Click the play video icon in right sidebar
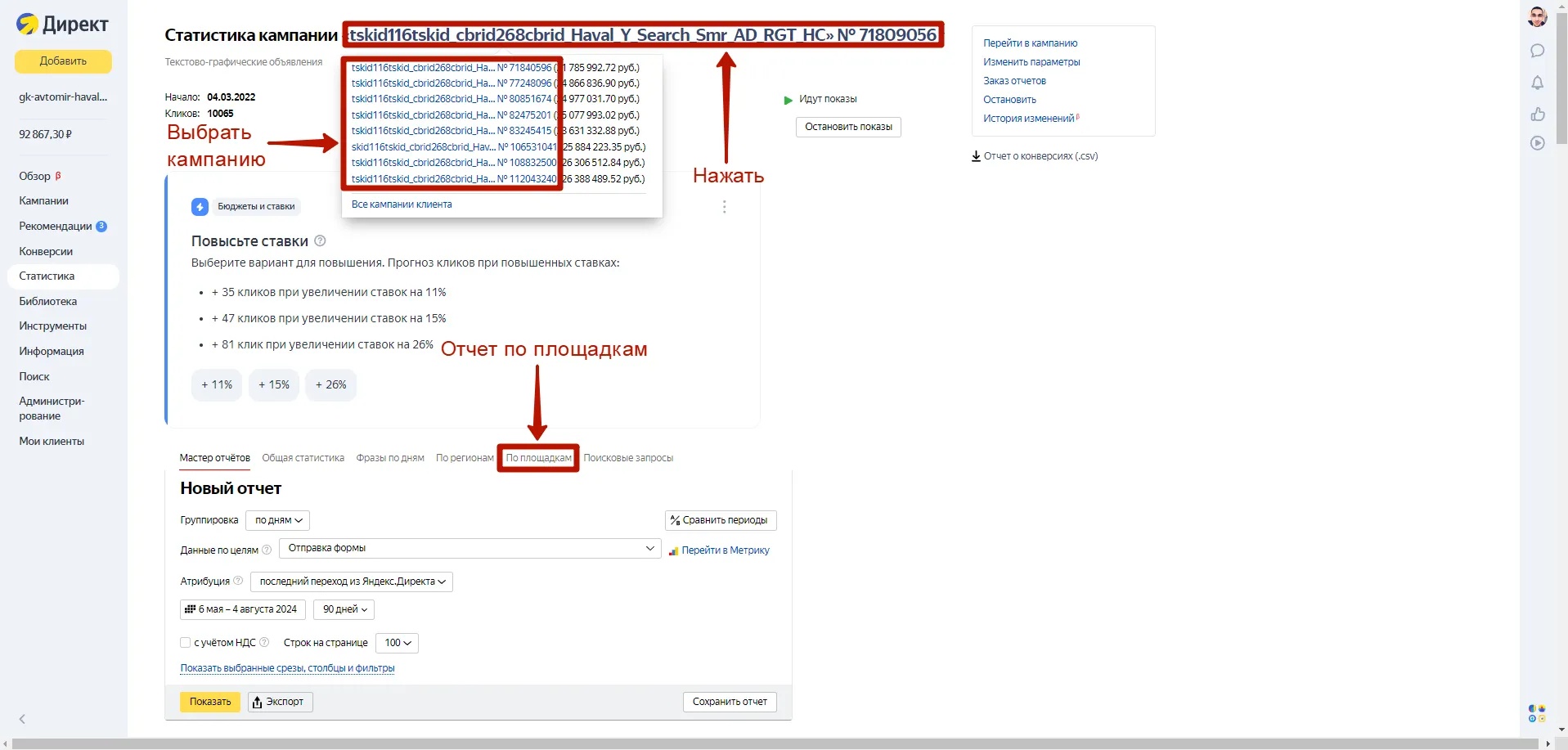This screenshot has height=750, width=1568. click(1537, 143)
